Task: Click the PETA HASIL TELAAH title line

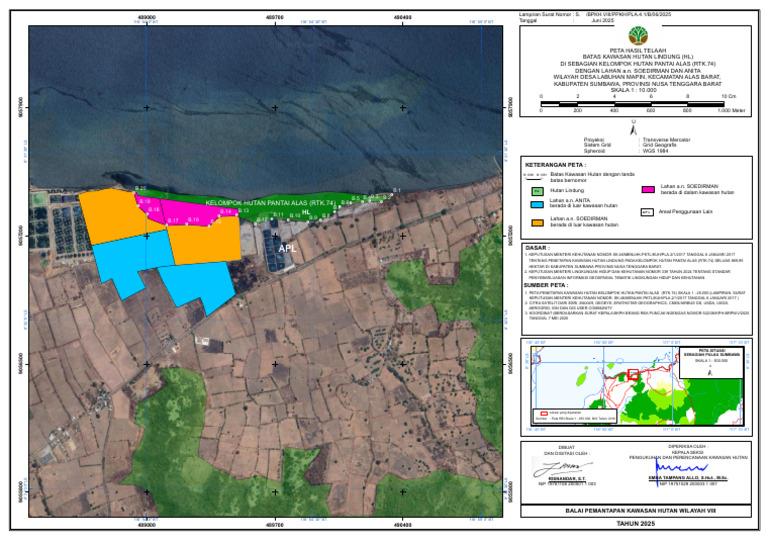Action: click(638, 50)
